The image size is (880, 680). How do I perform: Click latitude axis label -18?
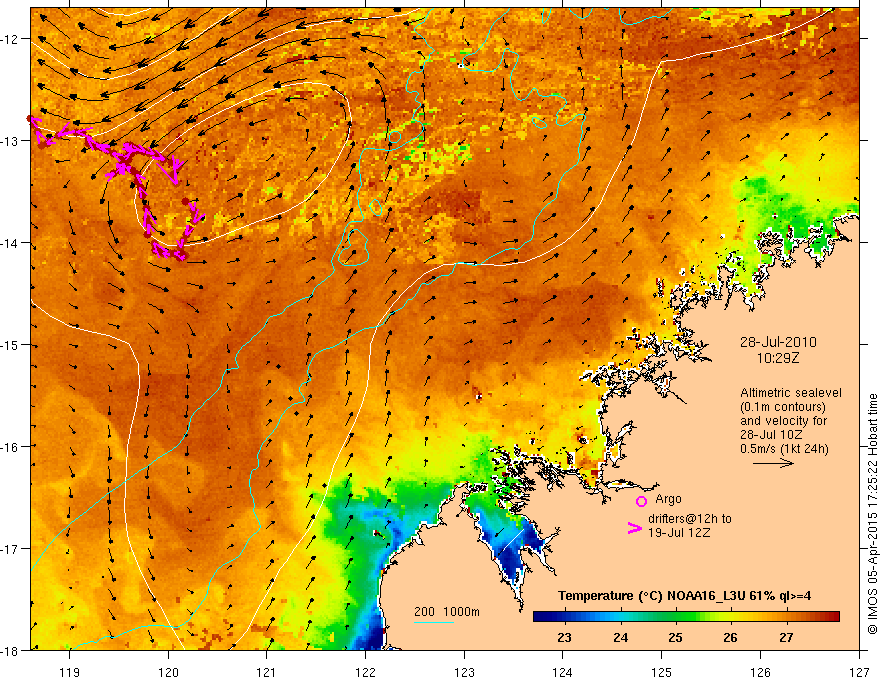click(x=11, y=650)
